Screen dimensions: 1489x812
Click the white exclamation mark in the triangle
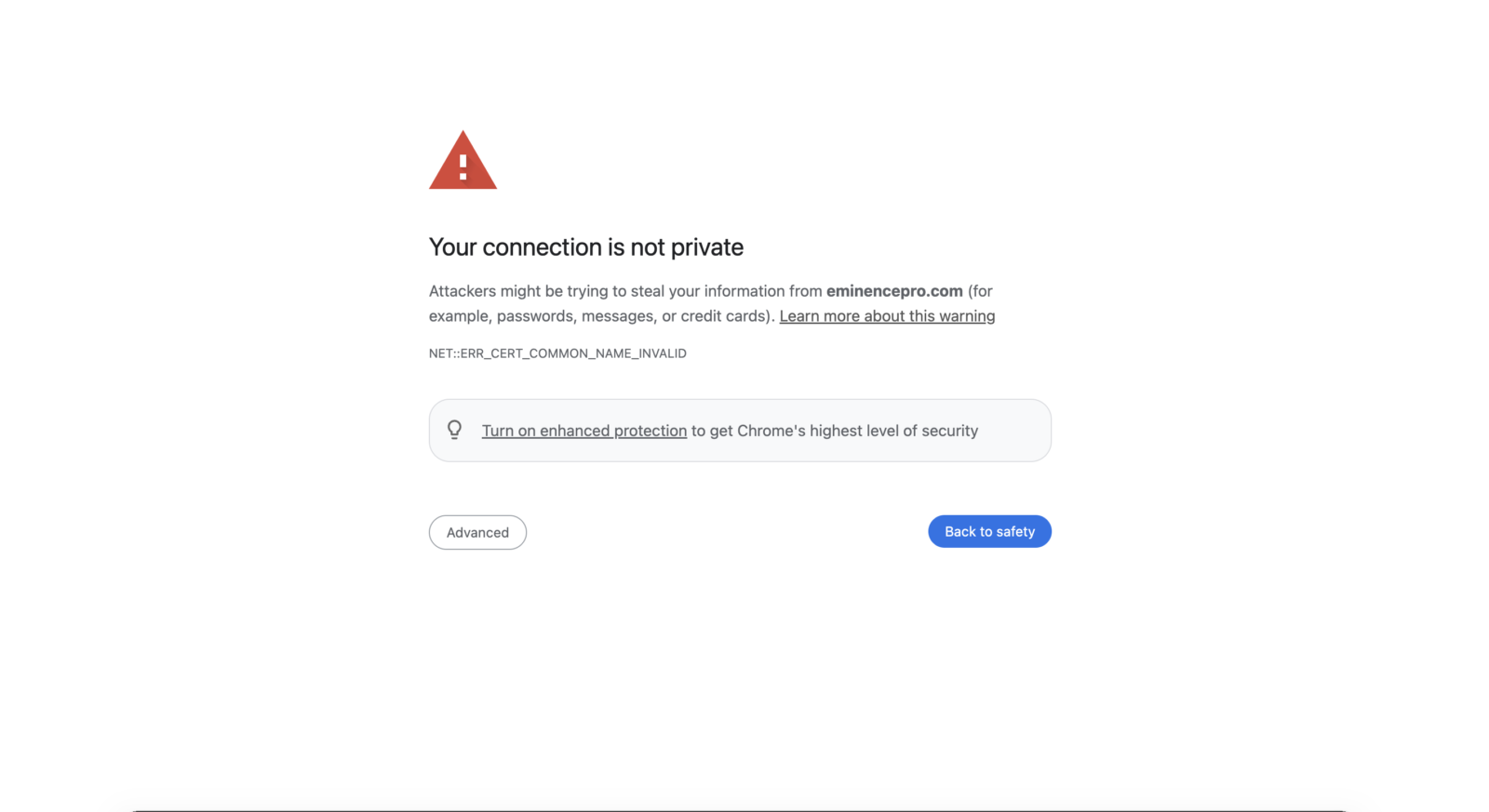463,166
